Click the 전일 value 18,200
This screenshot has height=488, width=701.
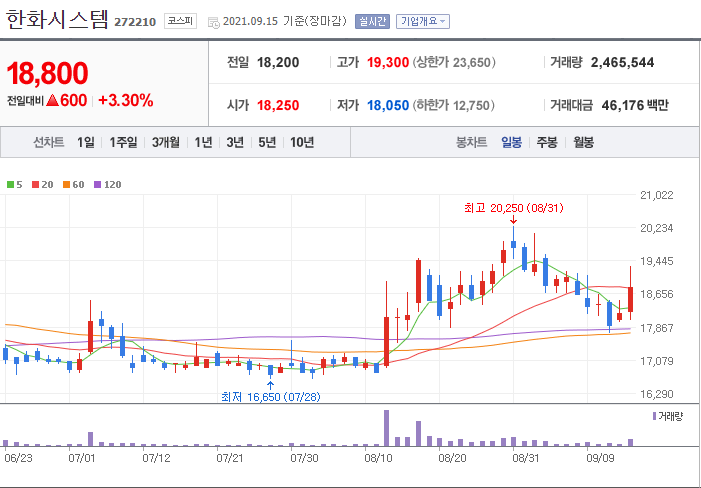click(x=278, y=63)
